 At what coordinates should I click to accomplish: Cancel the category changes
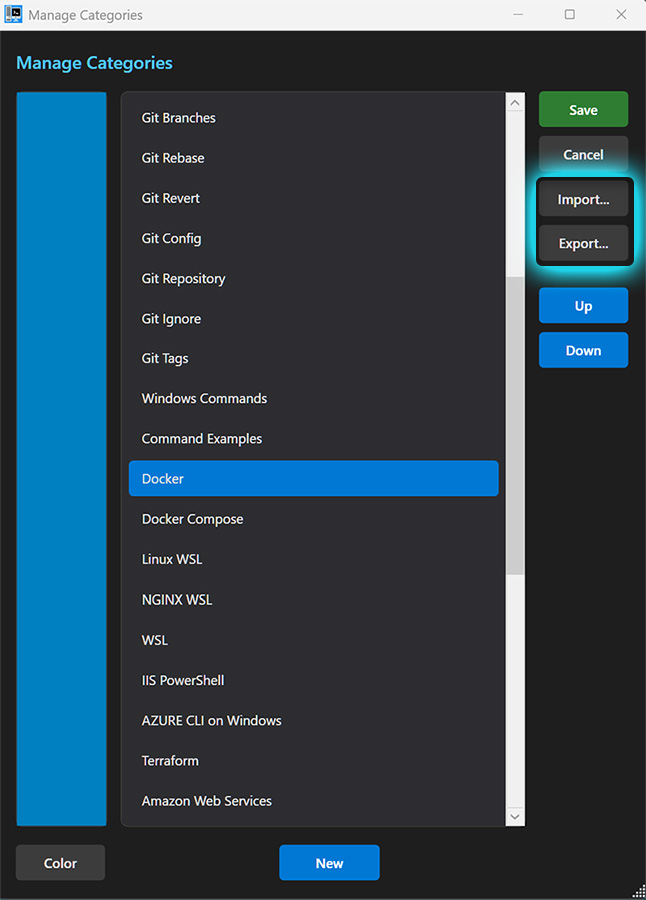[583, 155]
